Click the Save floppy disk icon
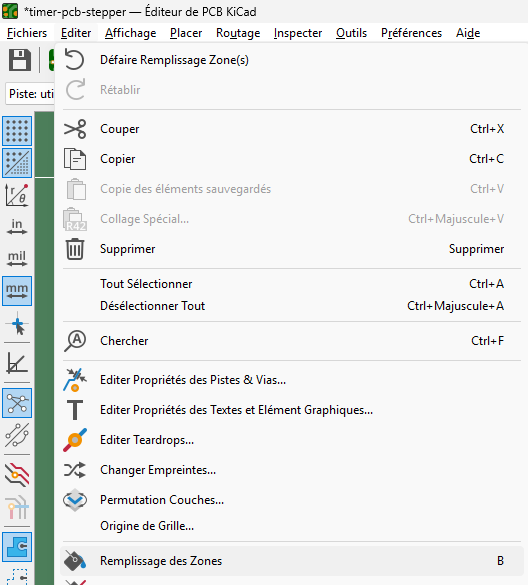 pos(19,60)
